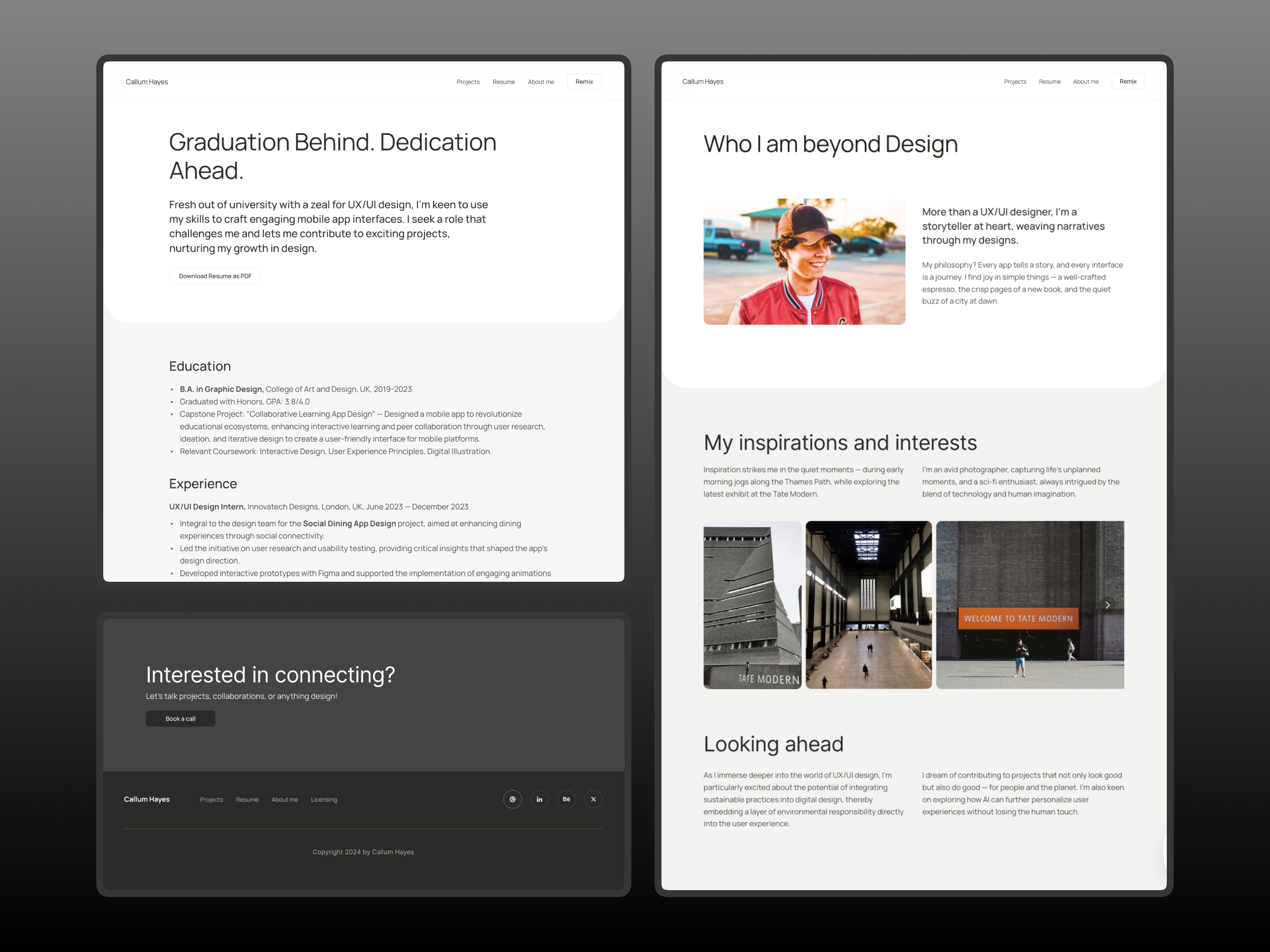
Task: Click Callum Hayes logo on resume page
Action: (x=147, y=82)
